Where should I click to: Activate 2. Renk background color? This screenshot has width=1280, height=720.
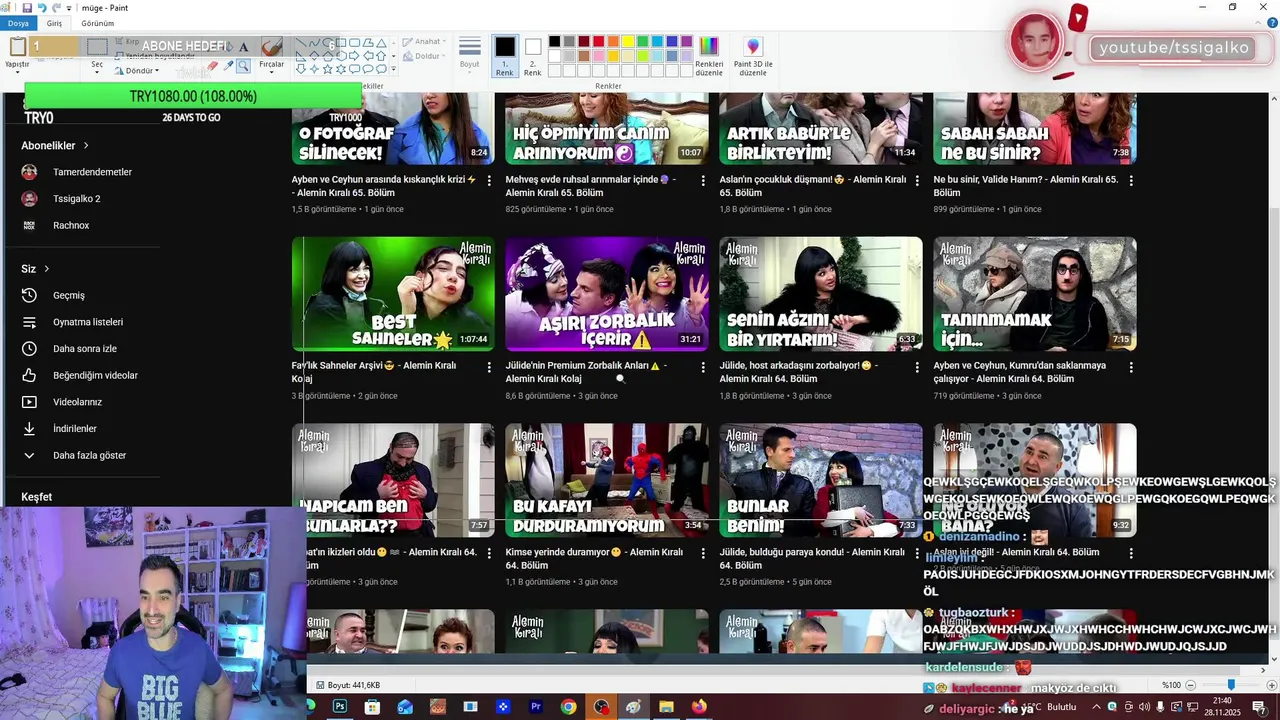pos(533,56)
